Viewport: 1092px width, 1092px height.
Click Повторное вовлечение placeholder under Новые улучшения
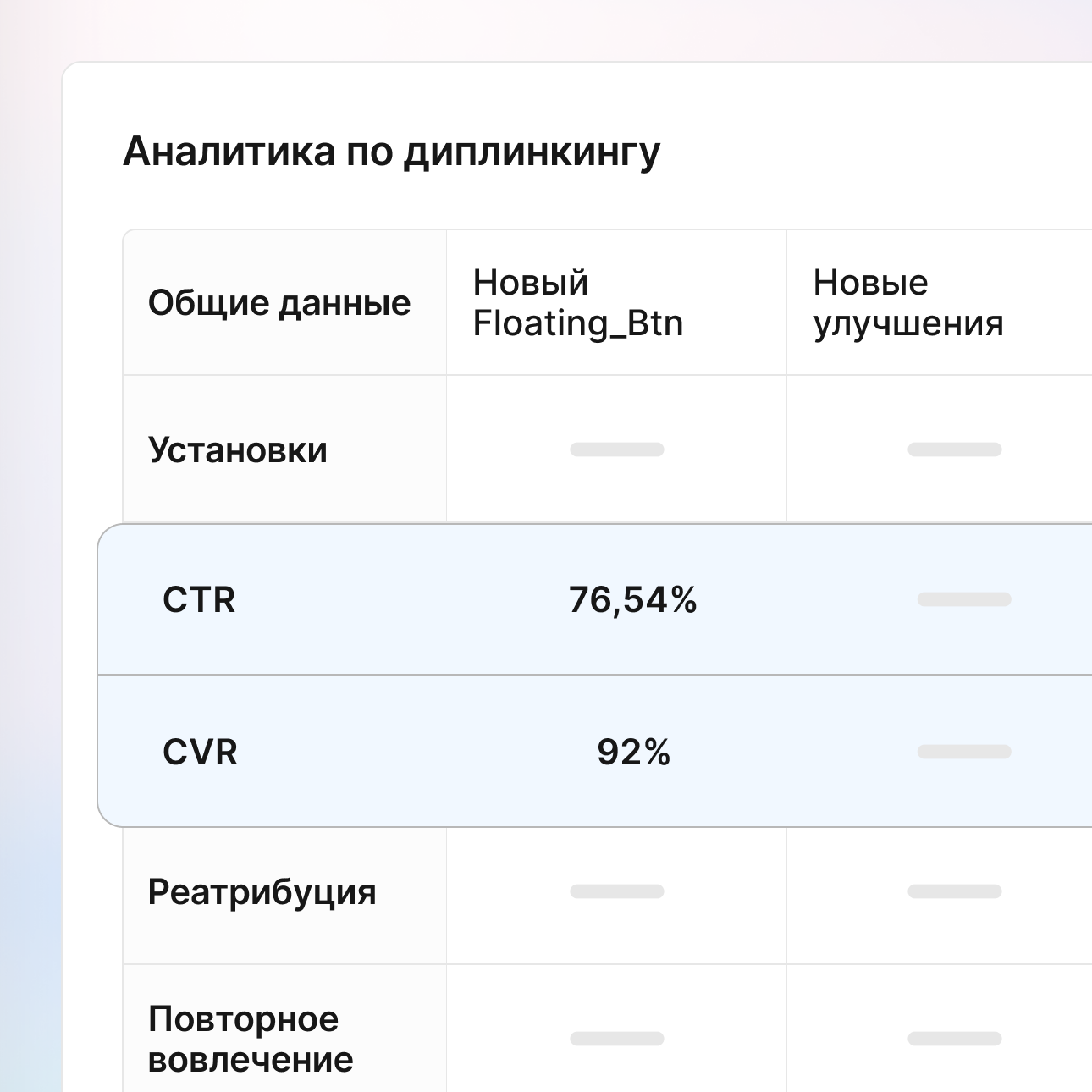point(954,1039)
